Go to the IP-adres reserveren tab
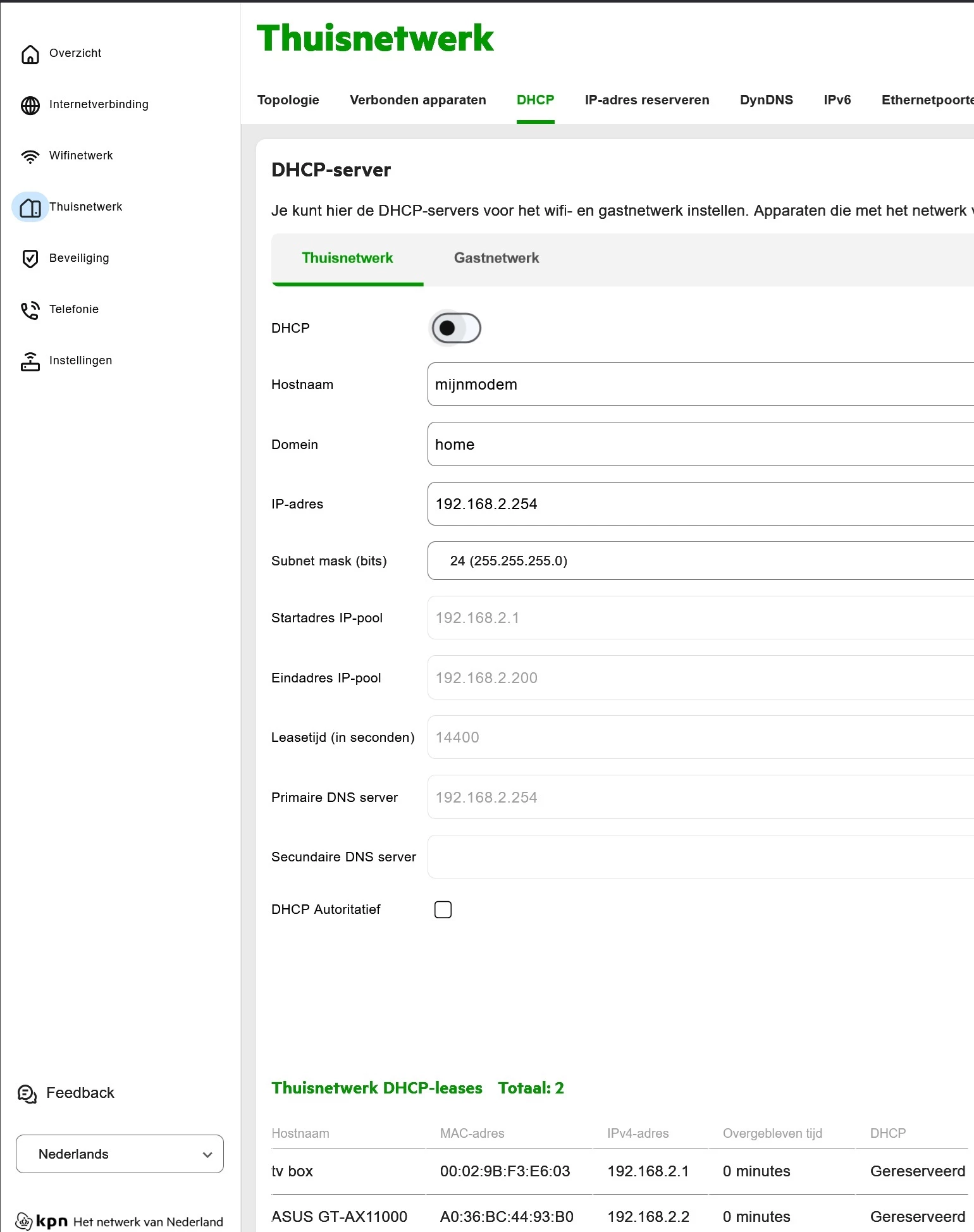This screenshot has height=1232, width=974. click(x=646, y=100)
